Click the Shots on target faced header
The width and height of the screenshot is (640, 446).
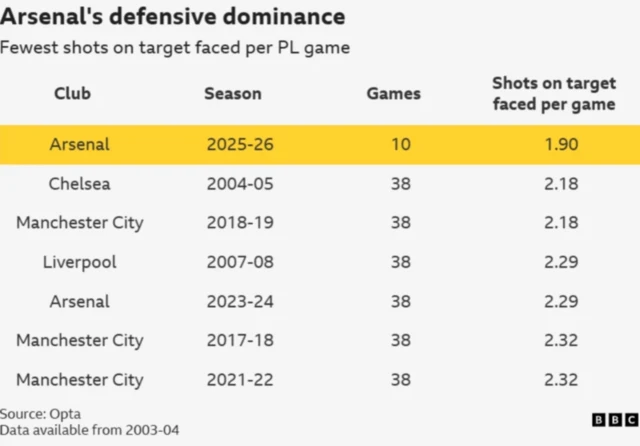553,94
